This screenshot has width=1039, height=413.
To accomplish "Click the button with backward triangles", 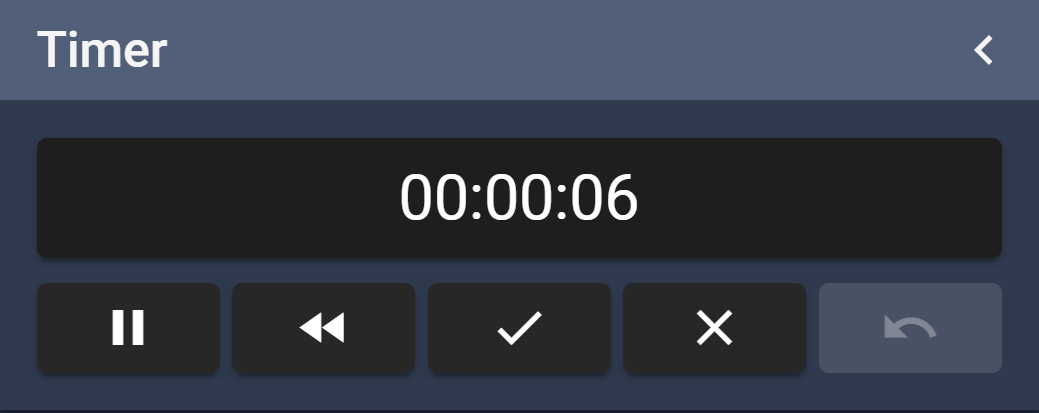I will (323, 328).
